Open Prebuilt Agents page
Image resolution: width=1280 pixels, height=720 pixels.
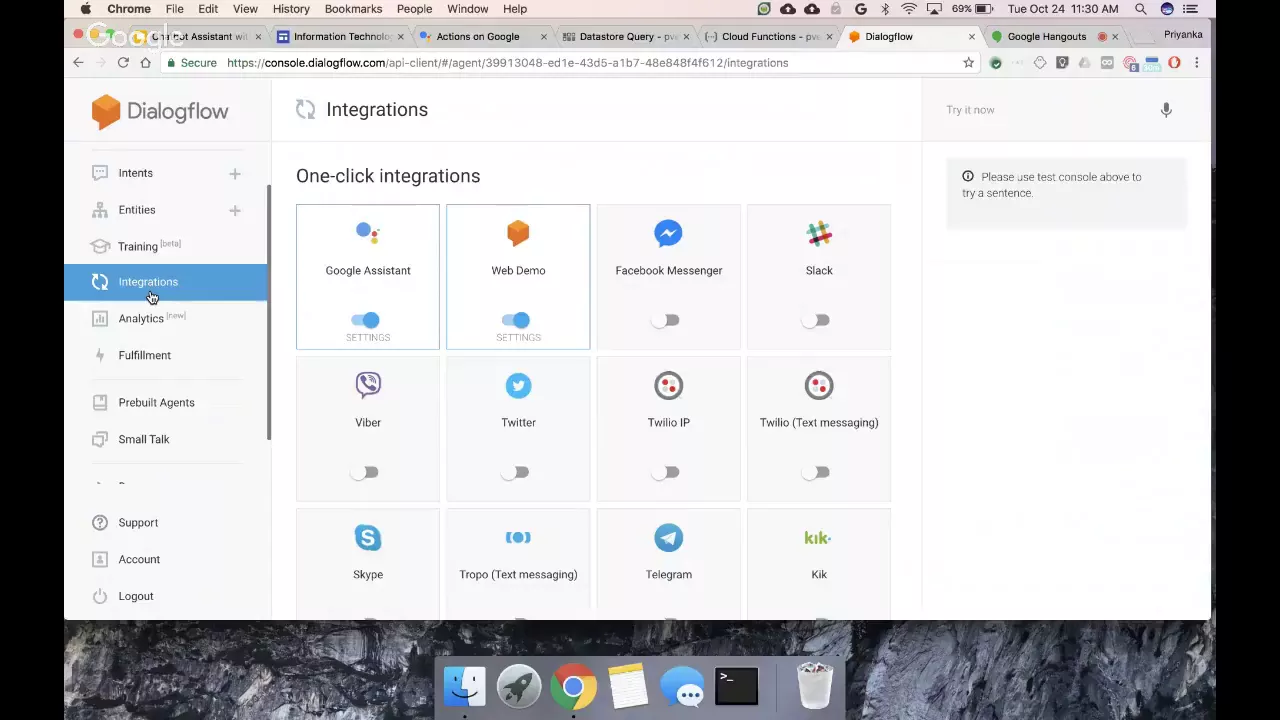(x=156, y=402)
